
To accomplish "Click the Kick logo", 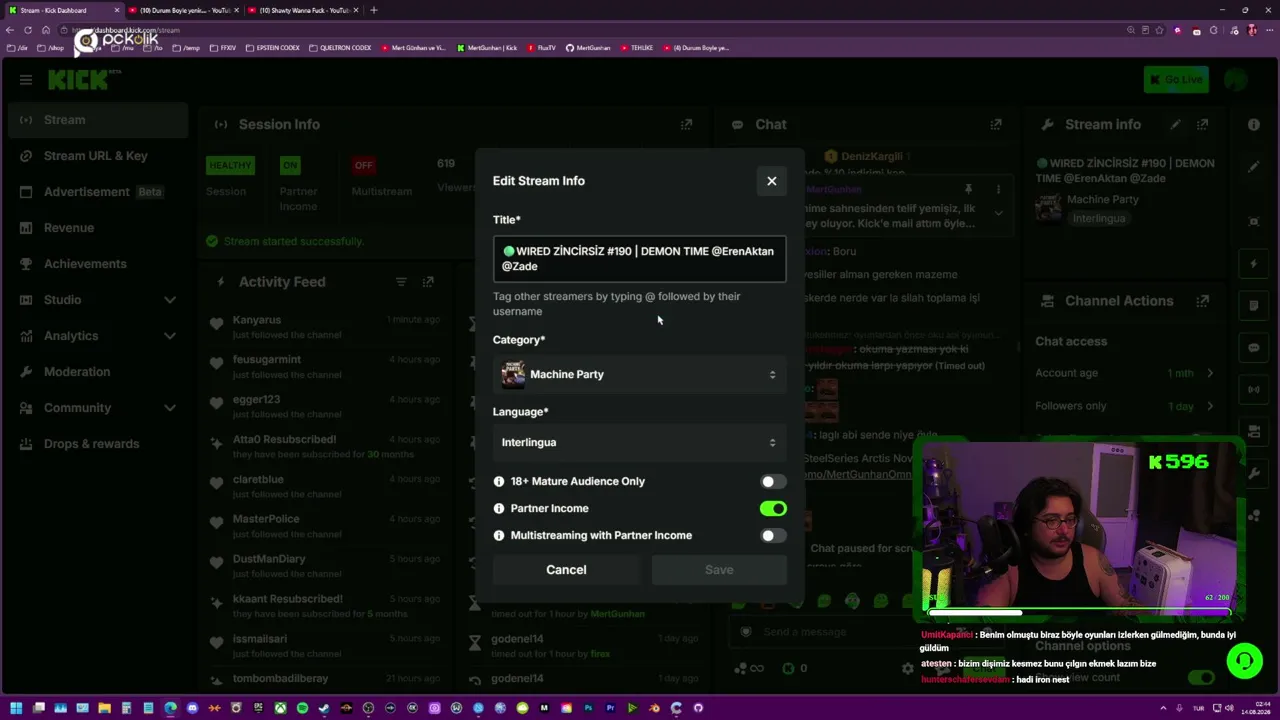I will tap(79, 80).
